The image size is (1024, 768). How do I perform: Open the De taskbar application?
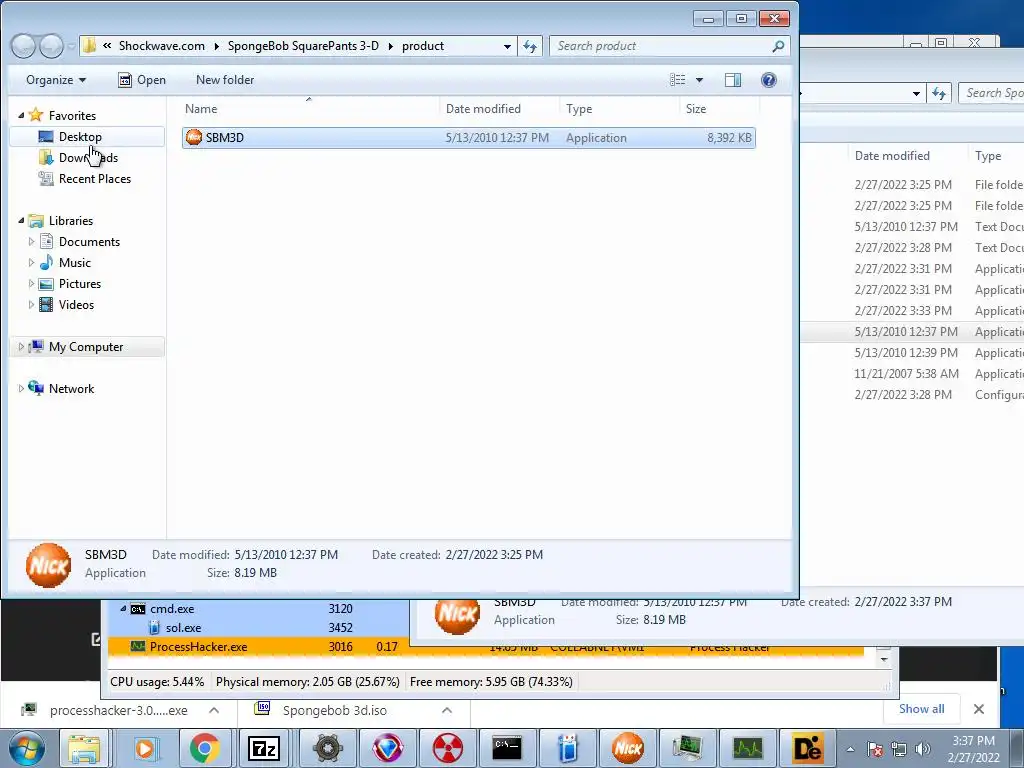807,748
